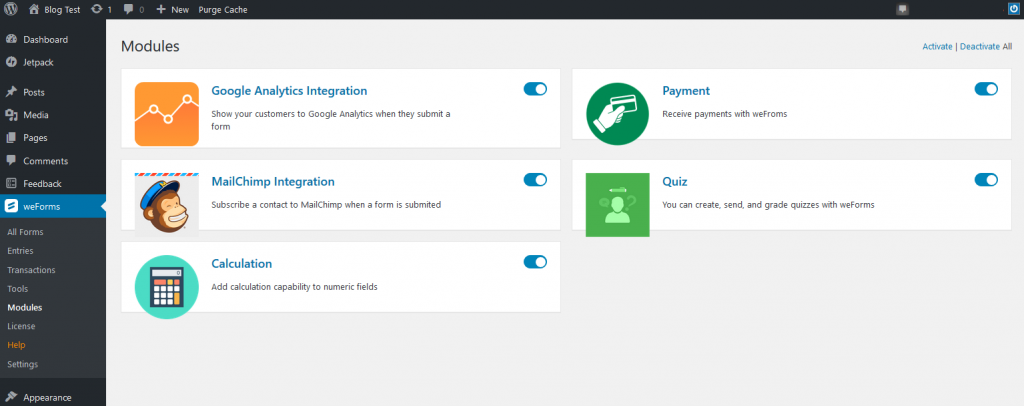Click the Payment module title
The width and height of the screenshot is (1024, 406).
pos(686,91)
